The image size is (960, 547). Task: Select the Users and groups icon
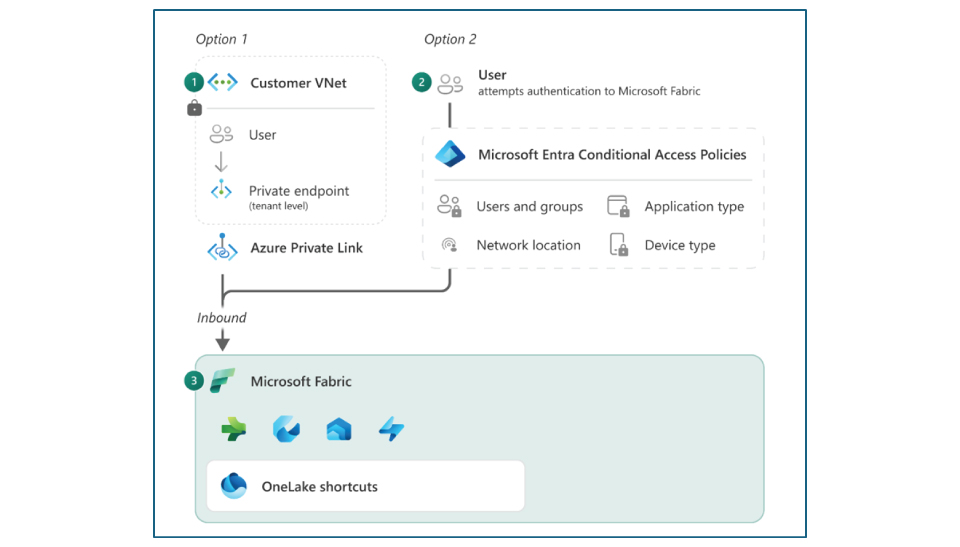click(450, 206)
